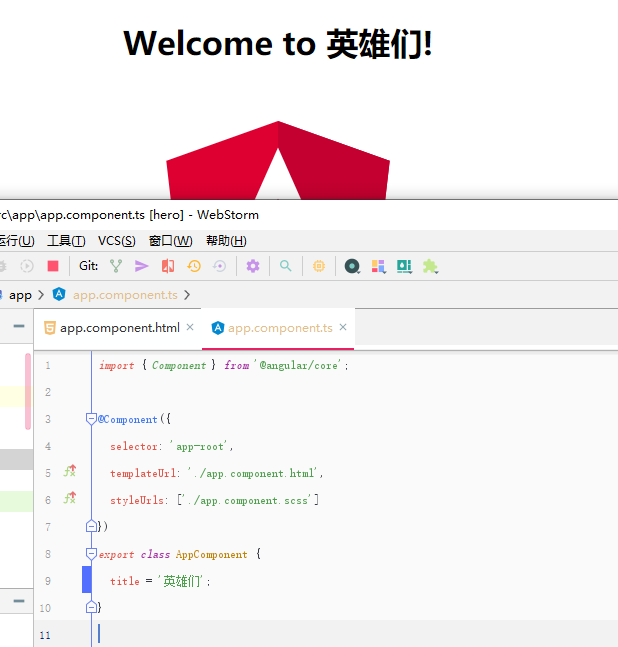
Task: Collapse AppComponent class fold on line 8
Action: pos(91,554)
